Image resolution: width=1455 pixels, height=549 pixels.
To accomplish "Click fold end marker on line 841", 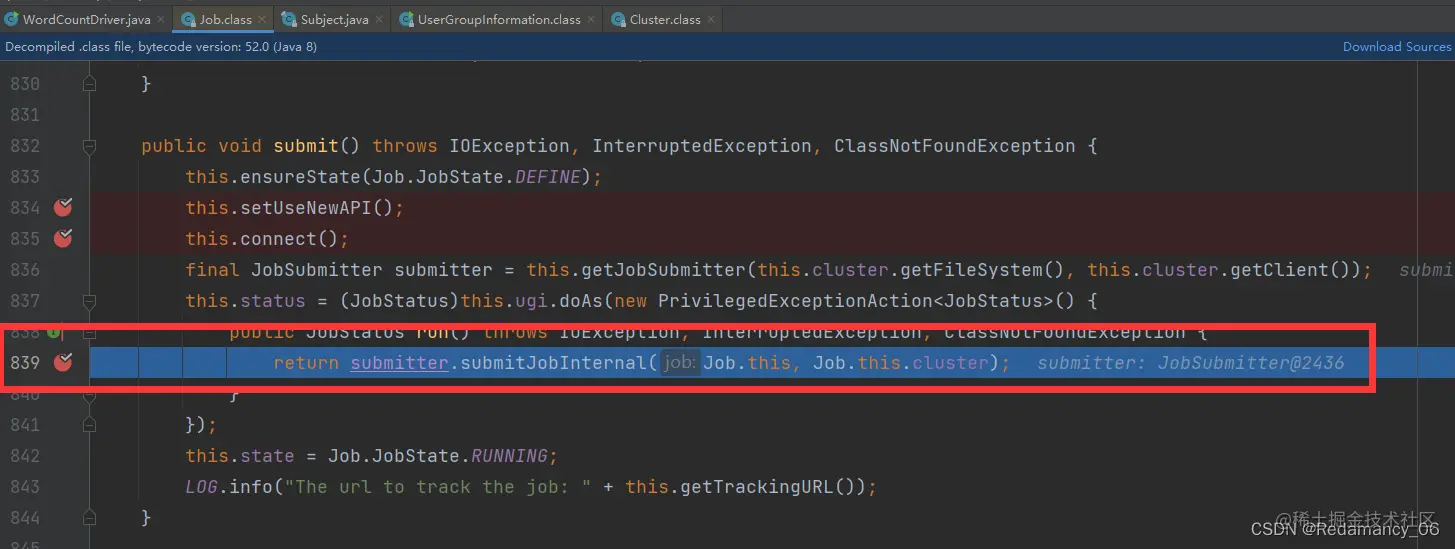I will 89,425.
